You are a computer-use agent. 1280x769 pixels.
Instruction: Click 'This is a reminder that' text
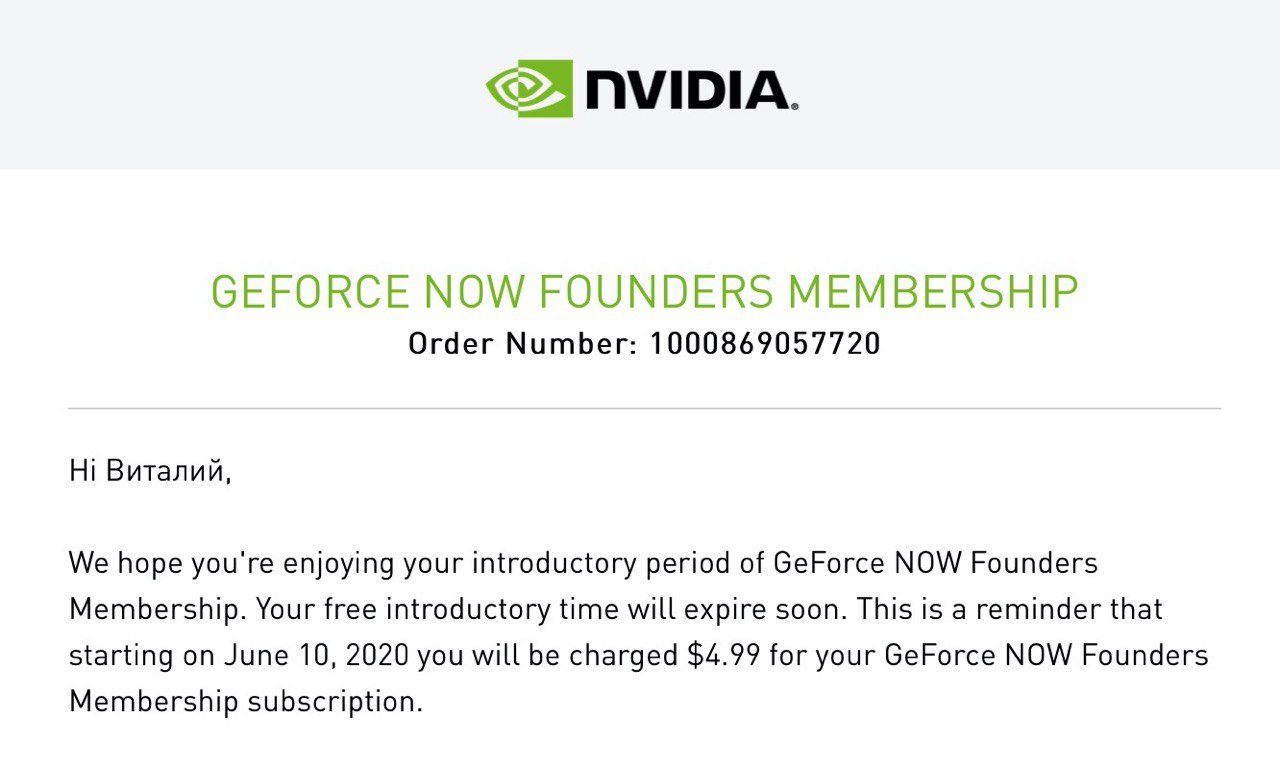click(1010, 610)
